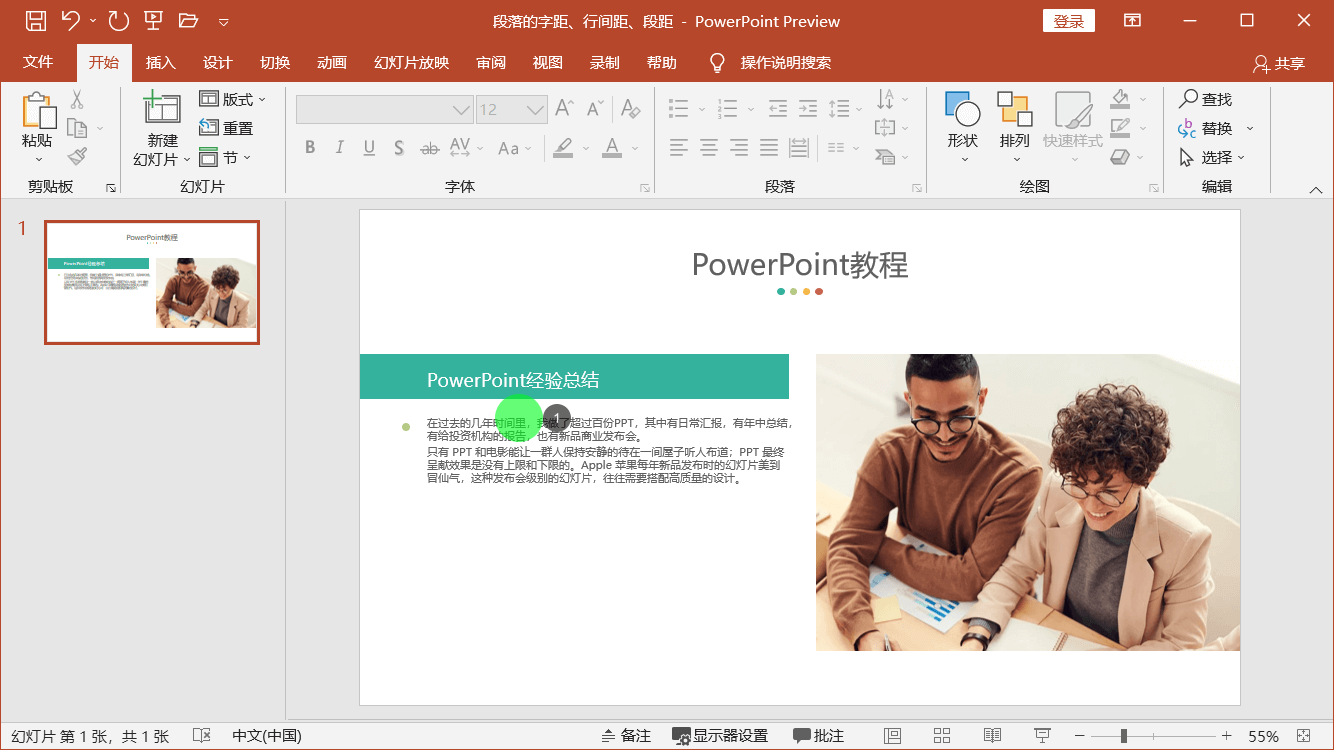Viewport: 1334px width, 750px height.
Task: Collapse the ribbon chevron
Action: coord(1316,189)
